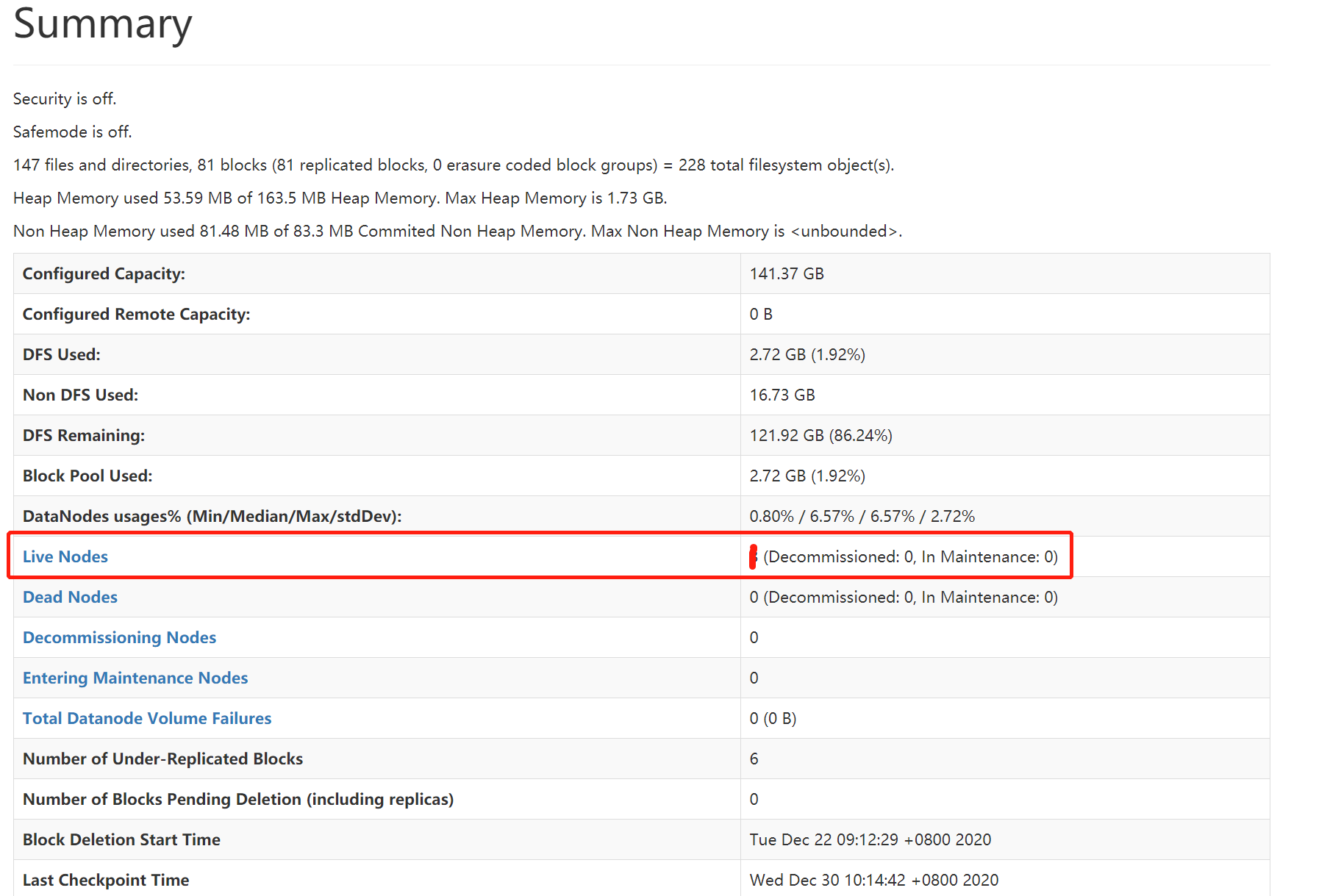Click the DFS Used value 2.72 GB (1.92%)

[807, 354]
